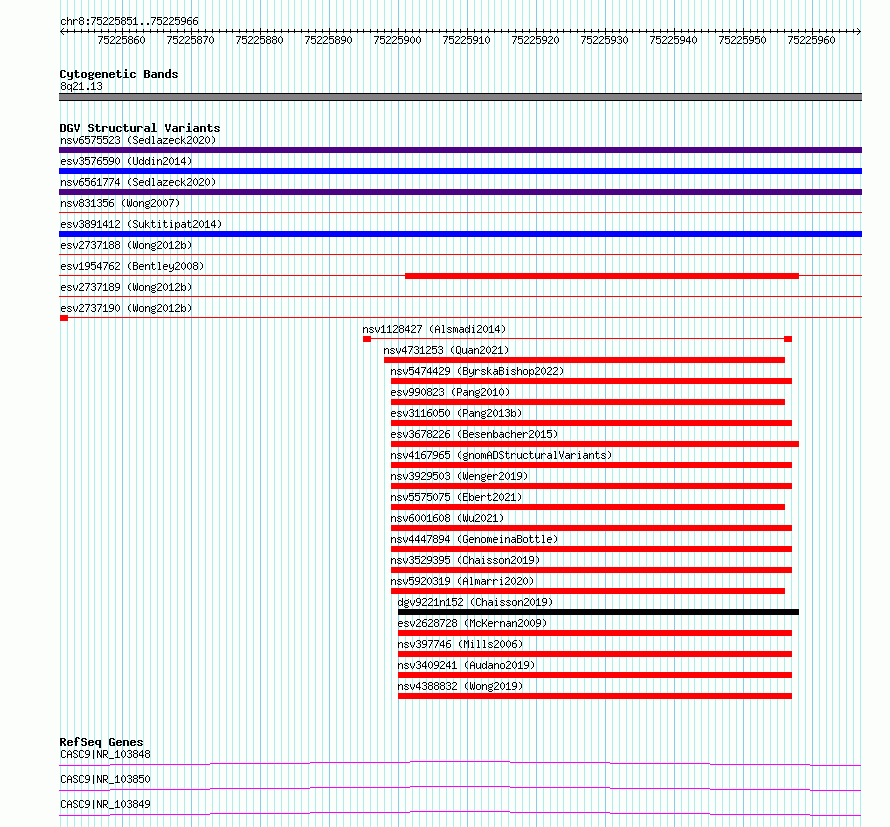890x827 pixels.
Task: Click the red nsv4731253 Quan2021 bar
Action: tap(584, 360)
